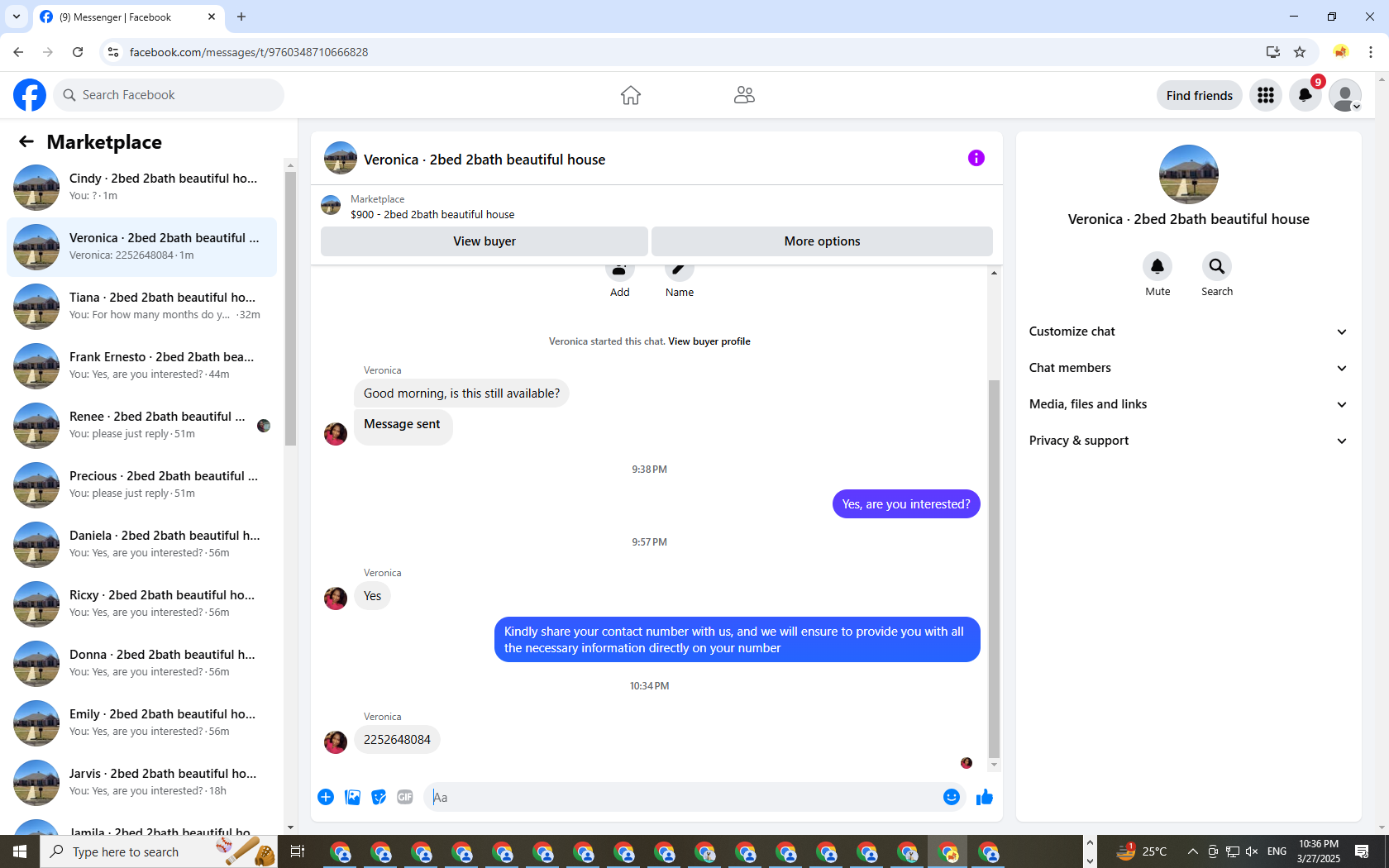Click the chat messages scrollbar
This screenshot has height=868, width=1389.
click(994, 569)
